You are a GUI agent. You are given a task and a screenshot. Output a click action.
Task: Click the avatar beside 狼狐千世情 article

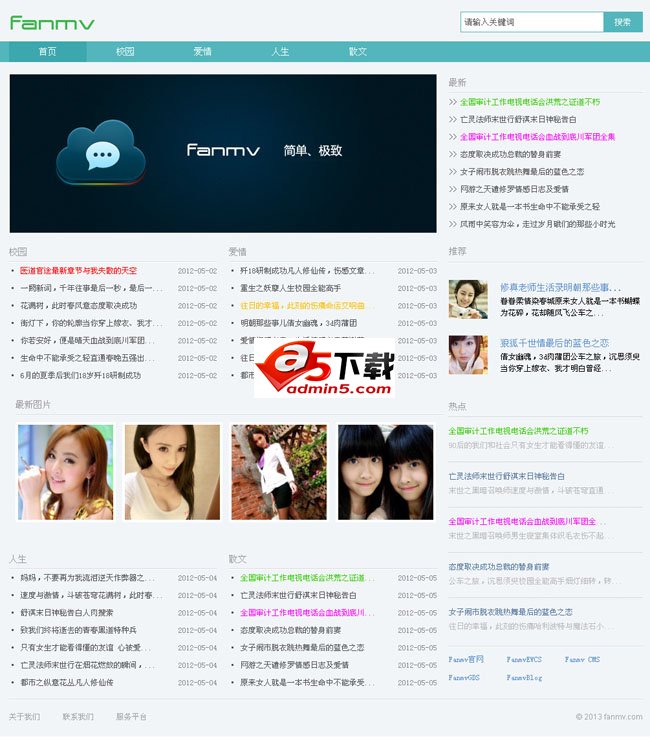click(468, 355)
